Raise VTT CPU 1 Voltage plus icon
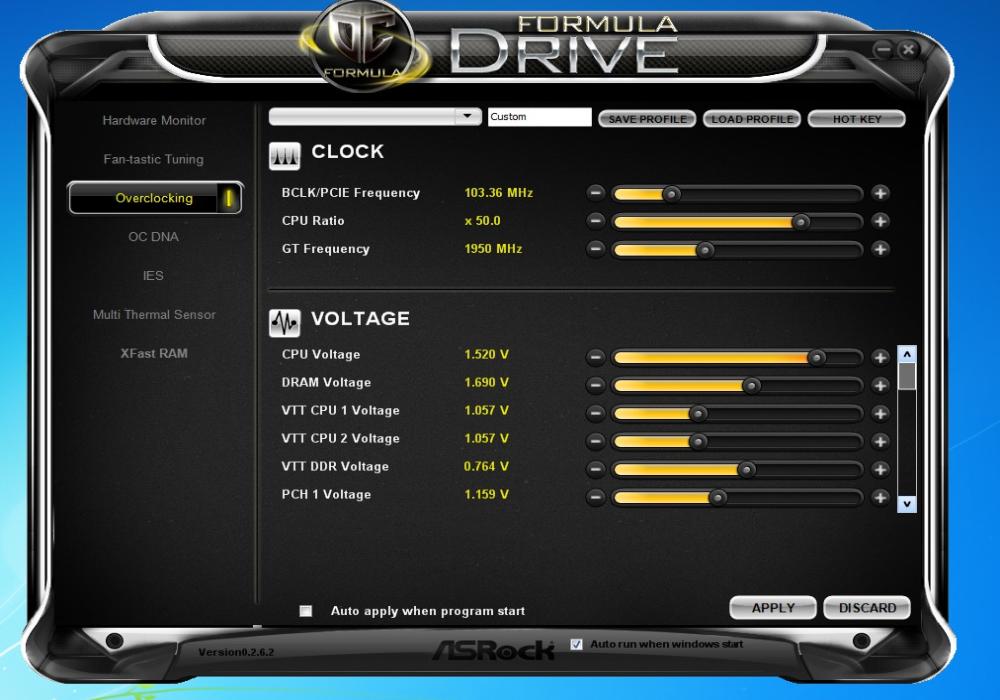This screenshot has height=700, width=1000. tap(880, 413)
